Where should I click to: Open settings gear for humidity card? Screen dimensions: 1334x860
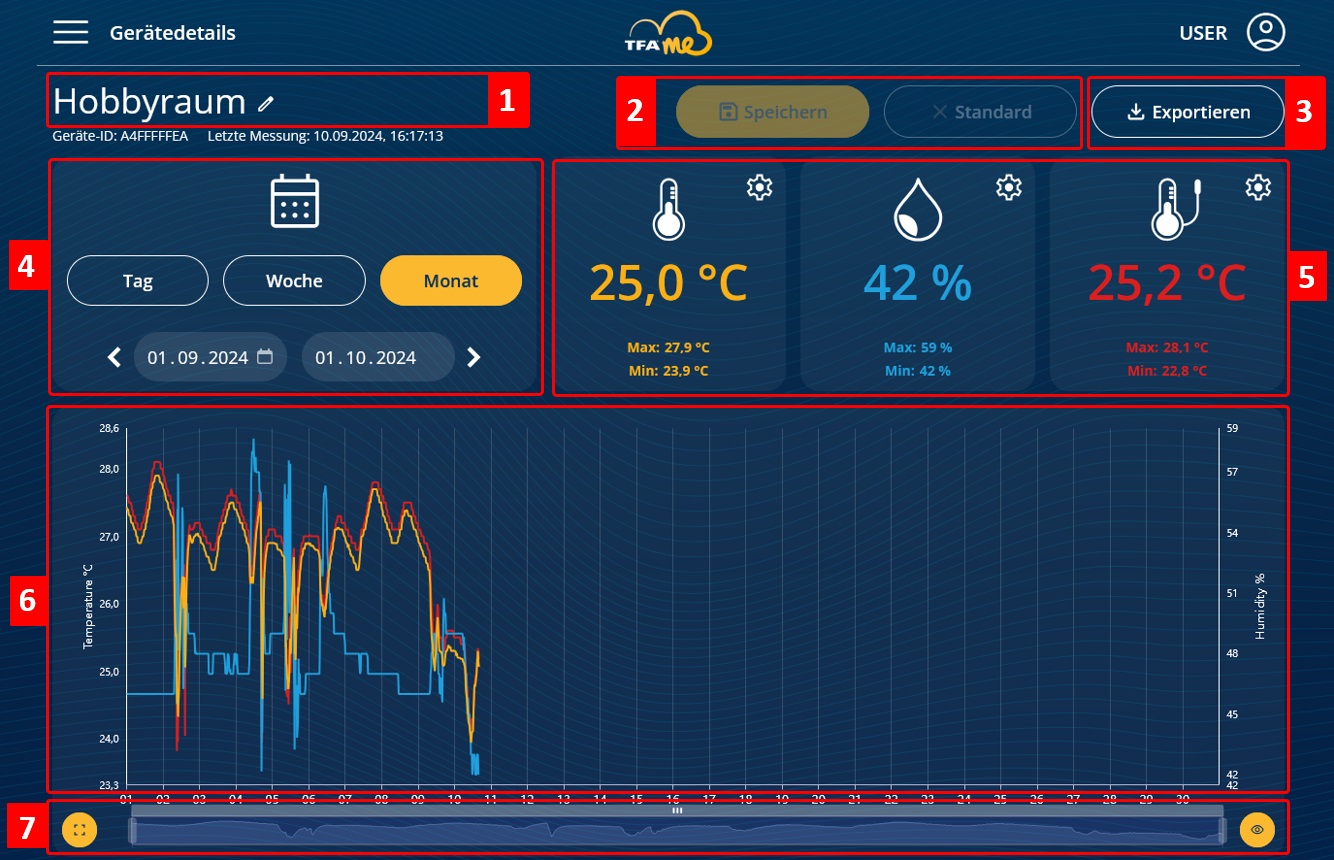click(x=1009, y=187)
